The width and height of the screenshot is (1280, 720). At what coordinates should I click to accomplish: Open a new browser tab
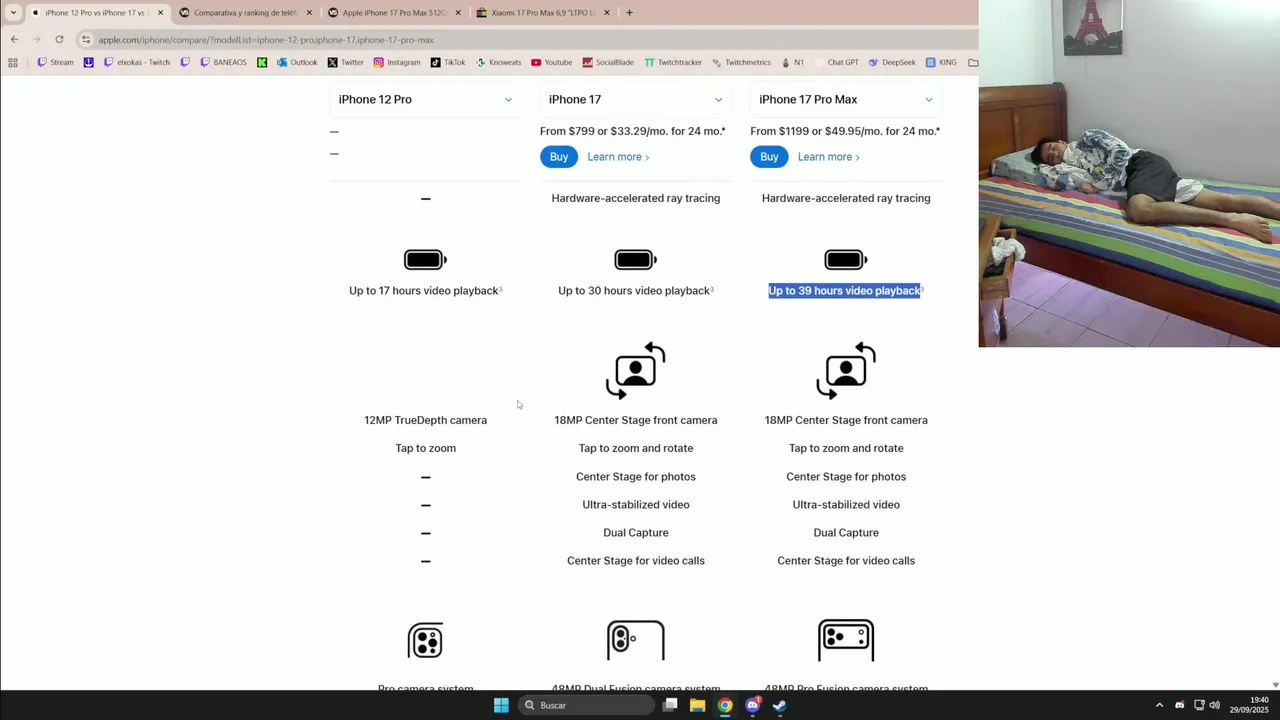(629, 13)
